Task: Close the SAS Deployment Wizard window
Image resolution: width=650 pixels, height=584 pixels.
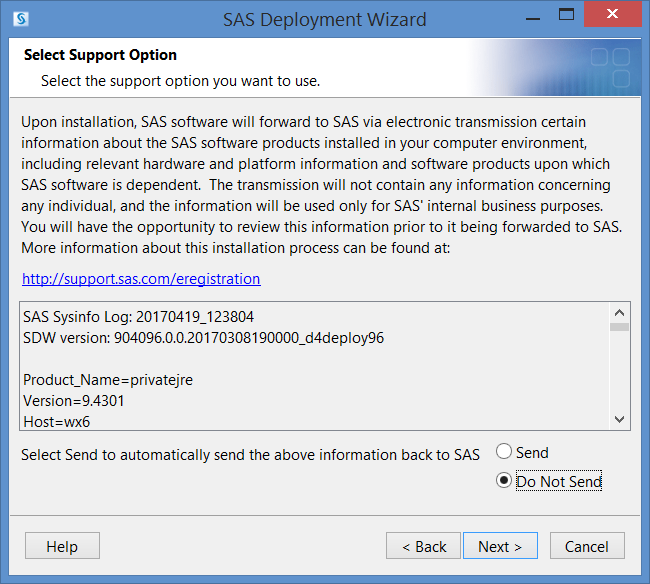Action: coord(612,14)
